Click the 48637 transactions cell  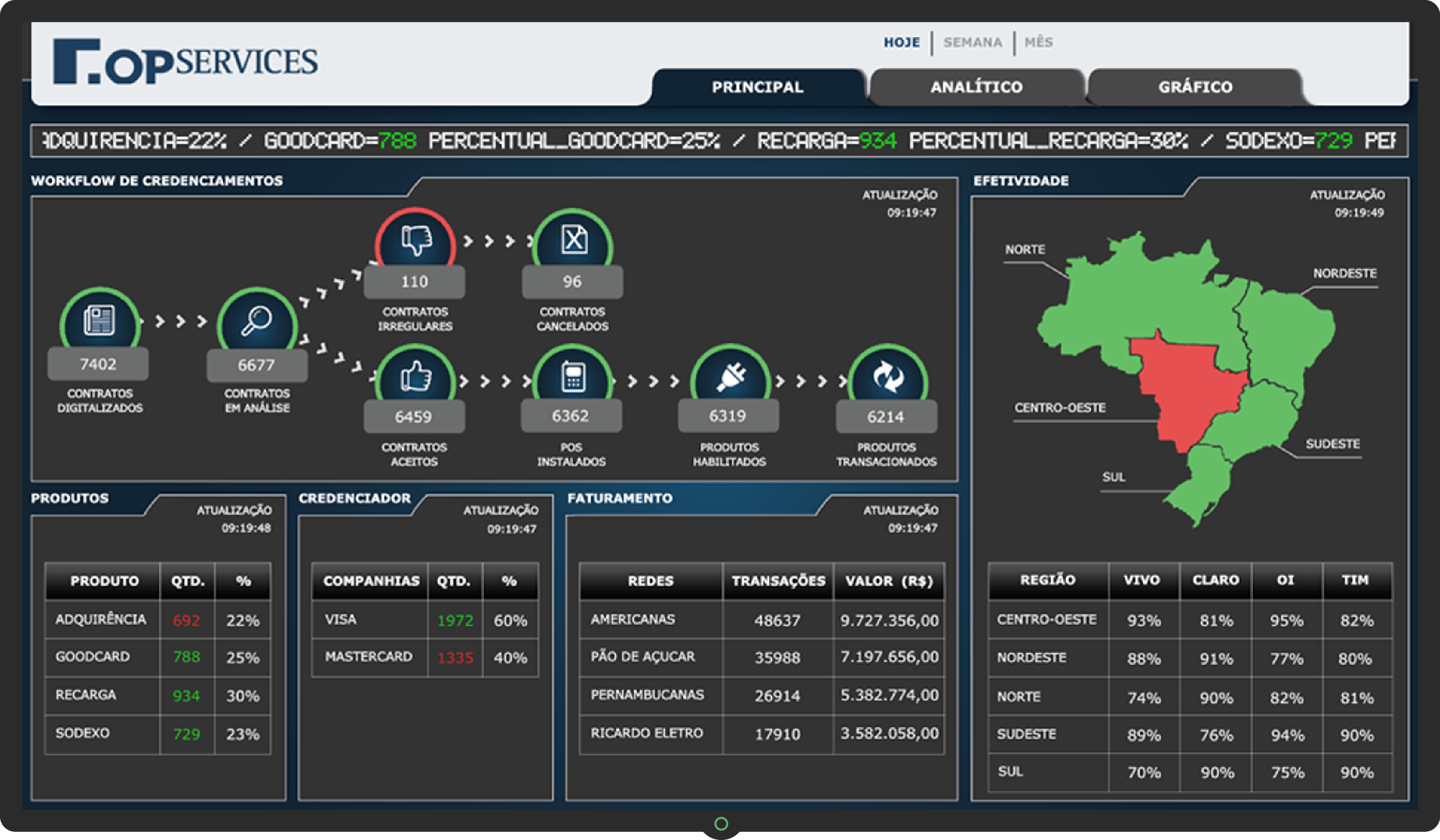(x=778, y=620)
